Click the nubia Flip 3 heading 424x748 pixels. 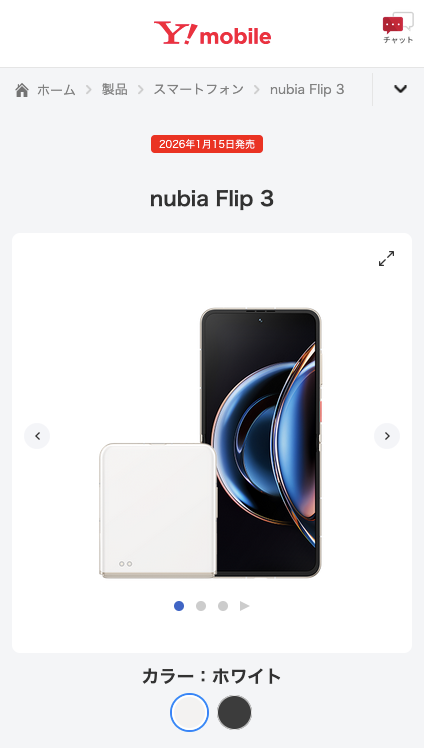[x=212, y=198]
